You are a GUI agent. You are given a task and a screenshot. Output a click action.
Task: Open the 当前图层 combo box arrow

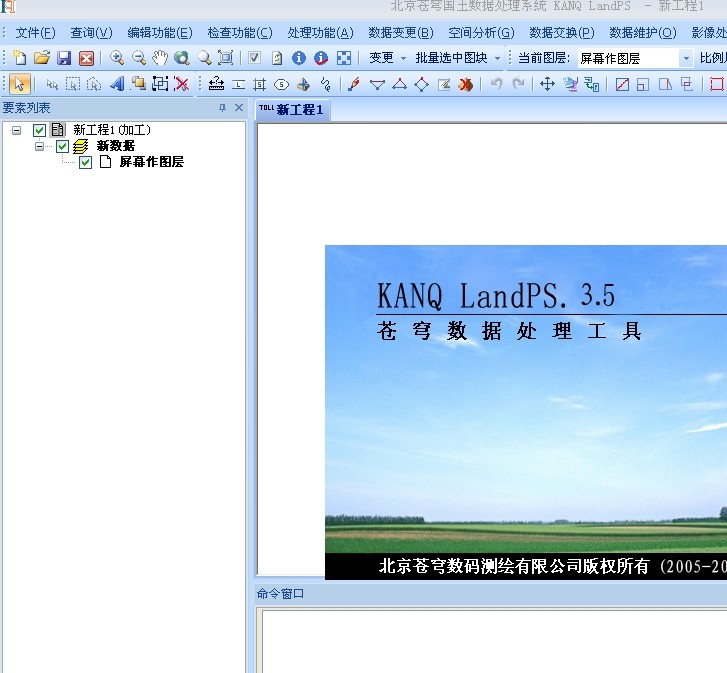pyautogui.click(x=686, y=58)
